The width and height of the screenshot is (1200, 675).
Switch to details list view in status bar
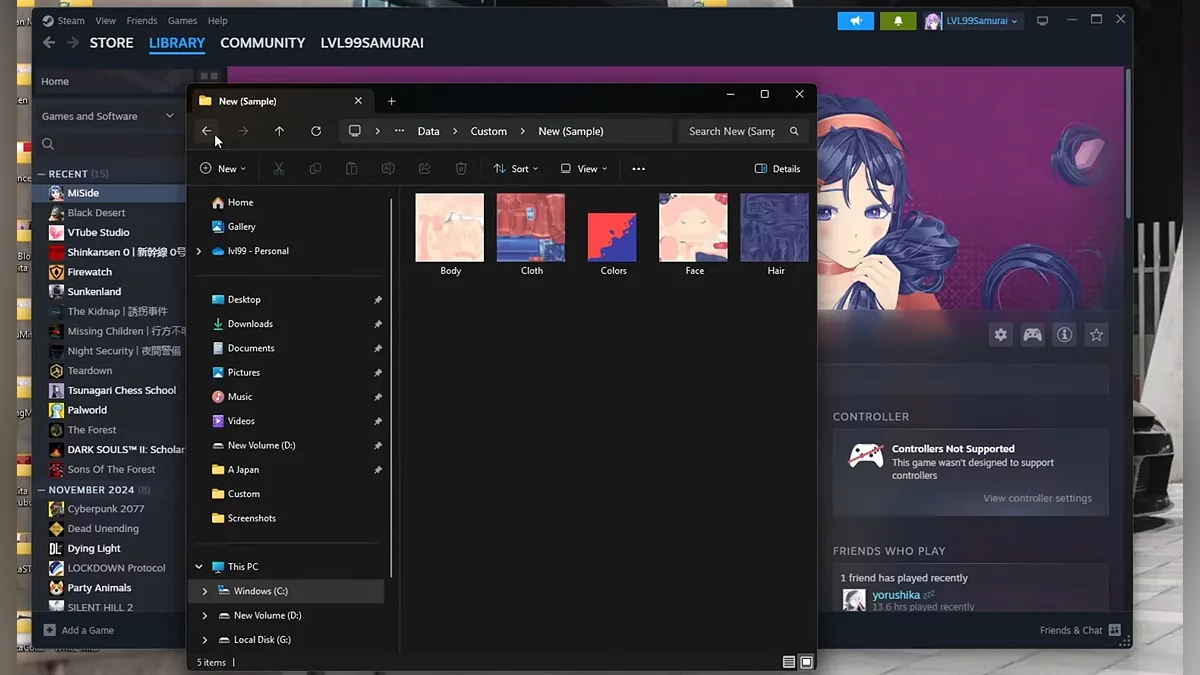(789, 662)
